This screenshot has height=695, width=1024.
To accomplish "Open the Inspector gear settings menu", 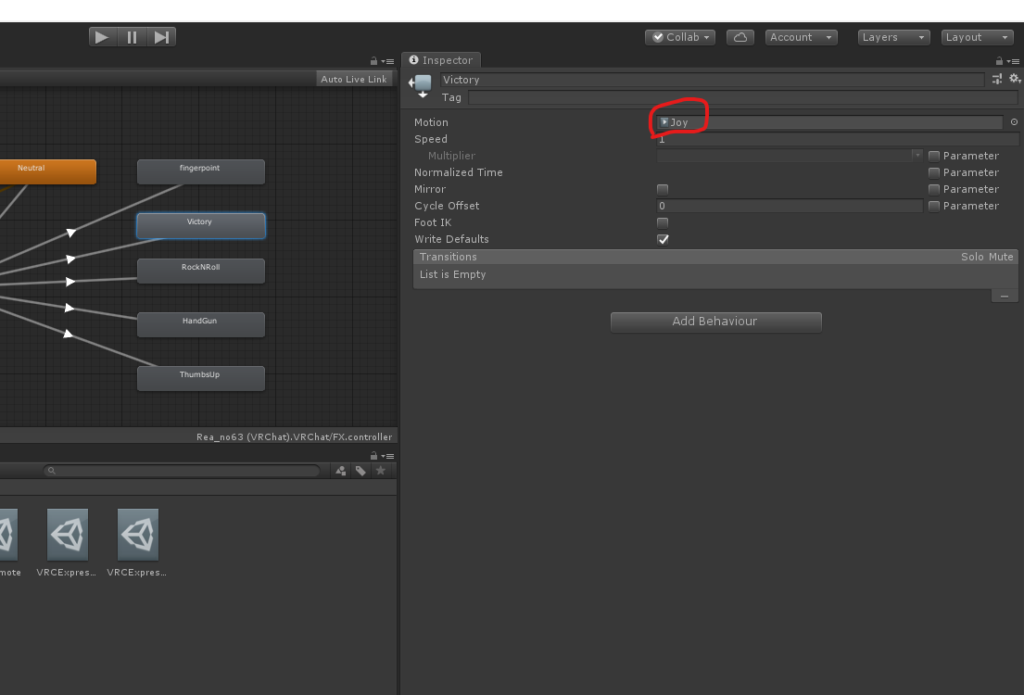I will [x=1014, y=78].
